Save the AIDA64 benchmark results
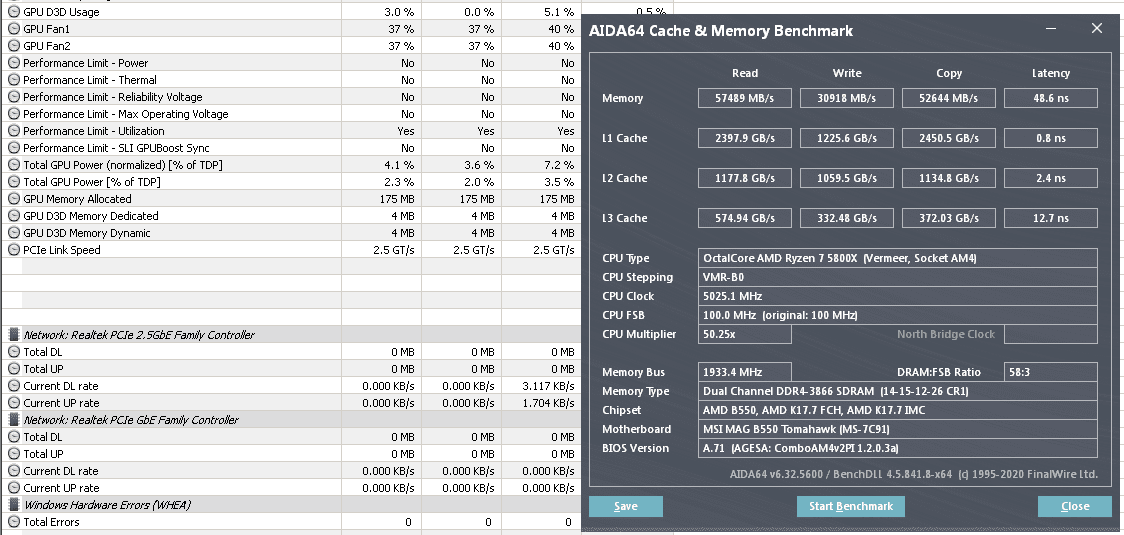Image resolution: width=1124 pixels, height=535 pixels. 626,506
